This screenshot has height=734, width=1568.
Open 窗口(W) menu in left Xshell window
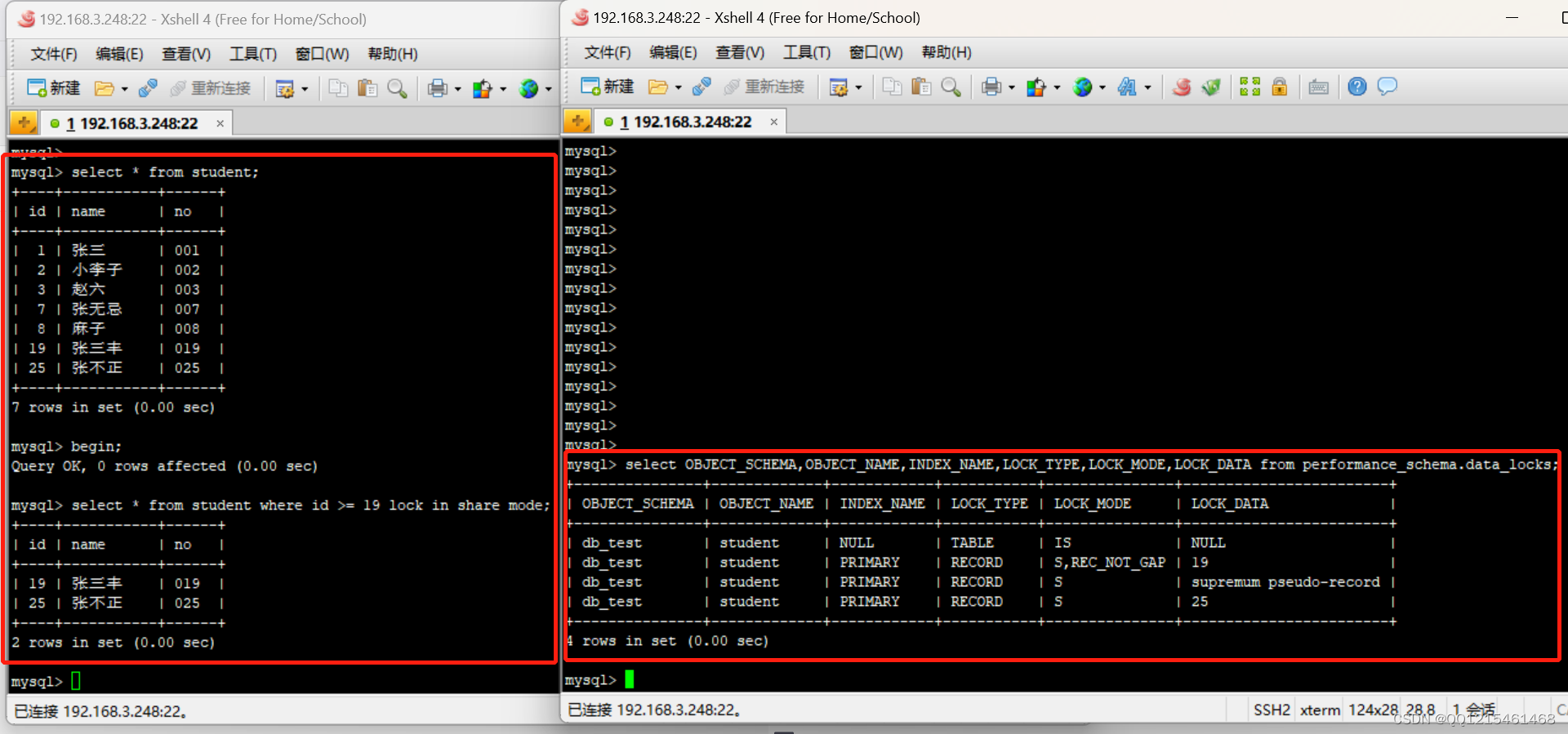pyautogui.click(x=322, y=54)
